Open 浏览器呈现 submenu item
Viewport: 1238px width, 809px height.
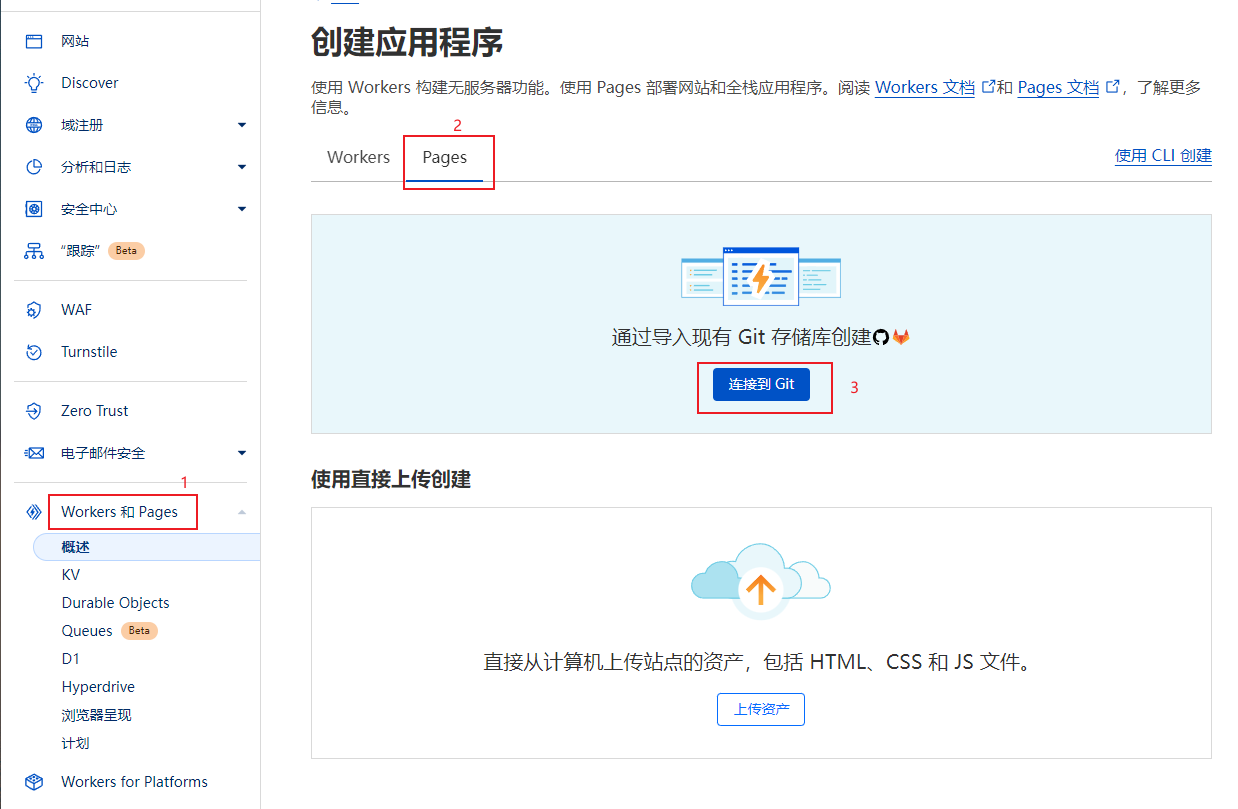[96, 715]
